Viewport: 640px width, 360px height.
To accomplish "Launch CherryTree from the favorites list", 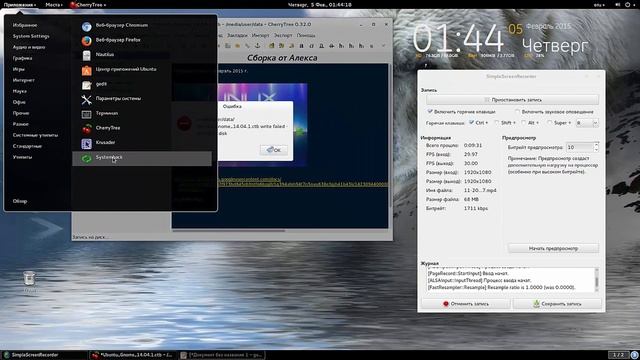I will click(x=142, y=128).
